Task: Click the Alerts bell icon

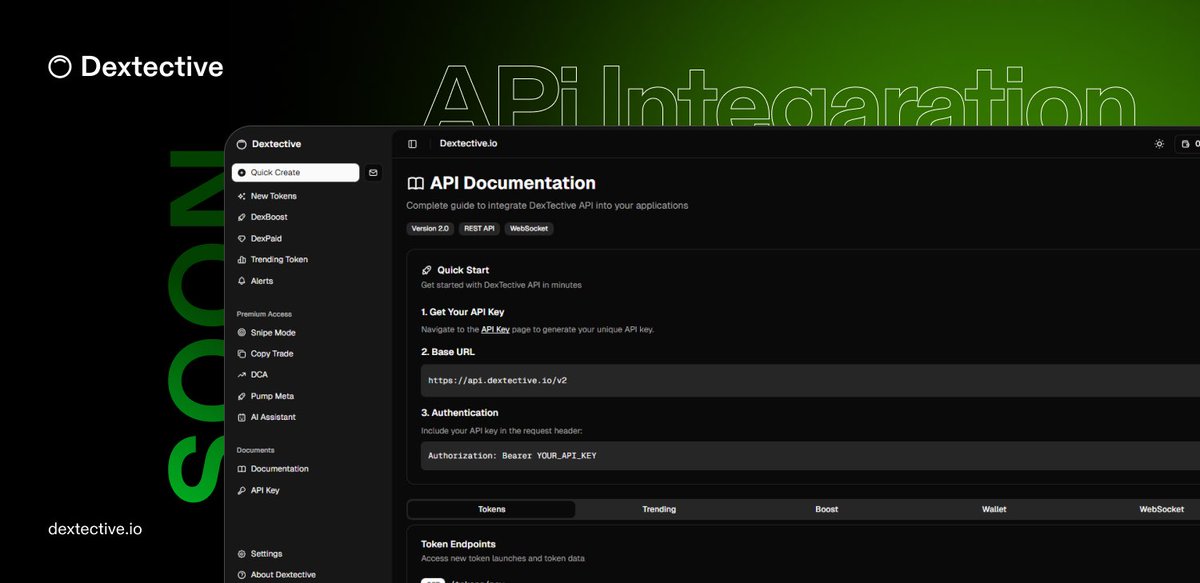Action: tap(241, 281)
